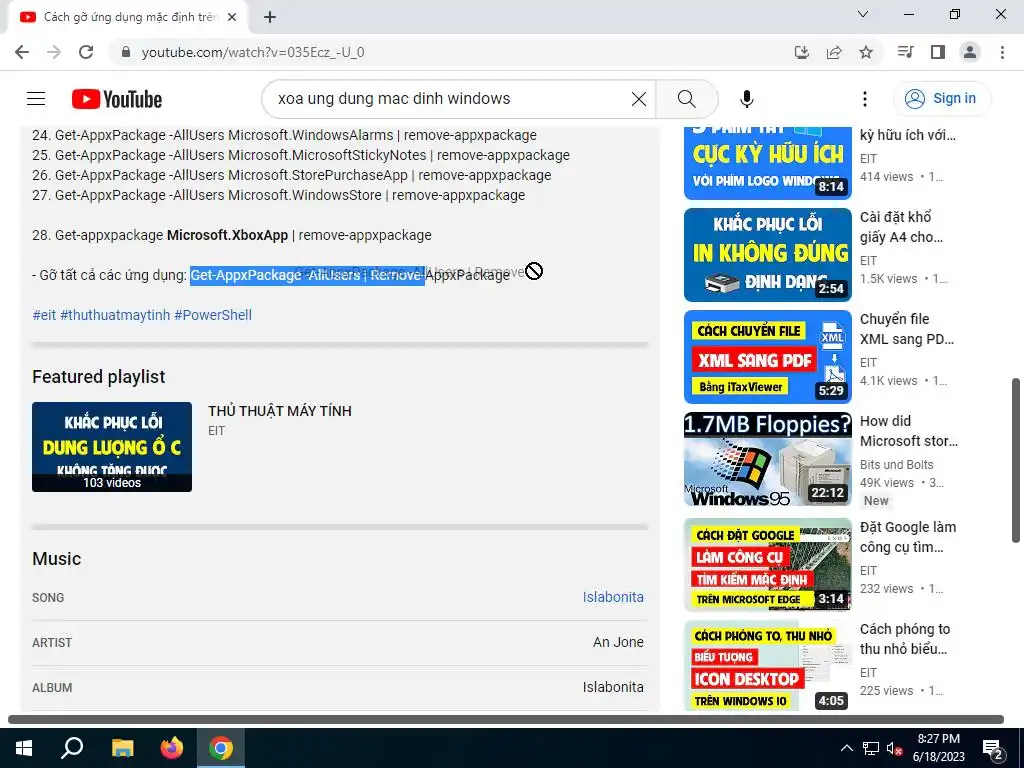This screenshot has height=768, width=1024.
Task: Open the XML sang PDF video thumbnail
Action: pyautogui.click(x=767, y=357)
